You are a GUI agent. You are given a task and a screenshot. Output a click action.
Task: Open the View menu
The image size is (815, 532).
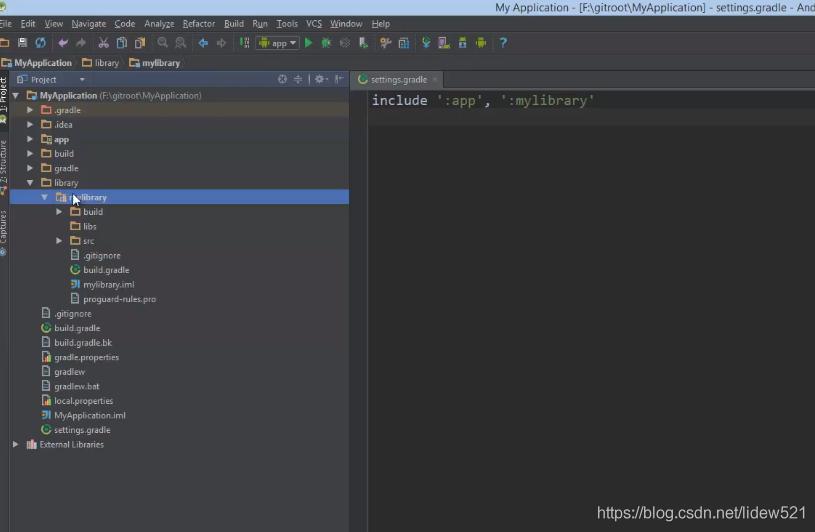pos(54,24)
